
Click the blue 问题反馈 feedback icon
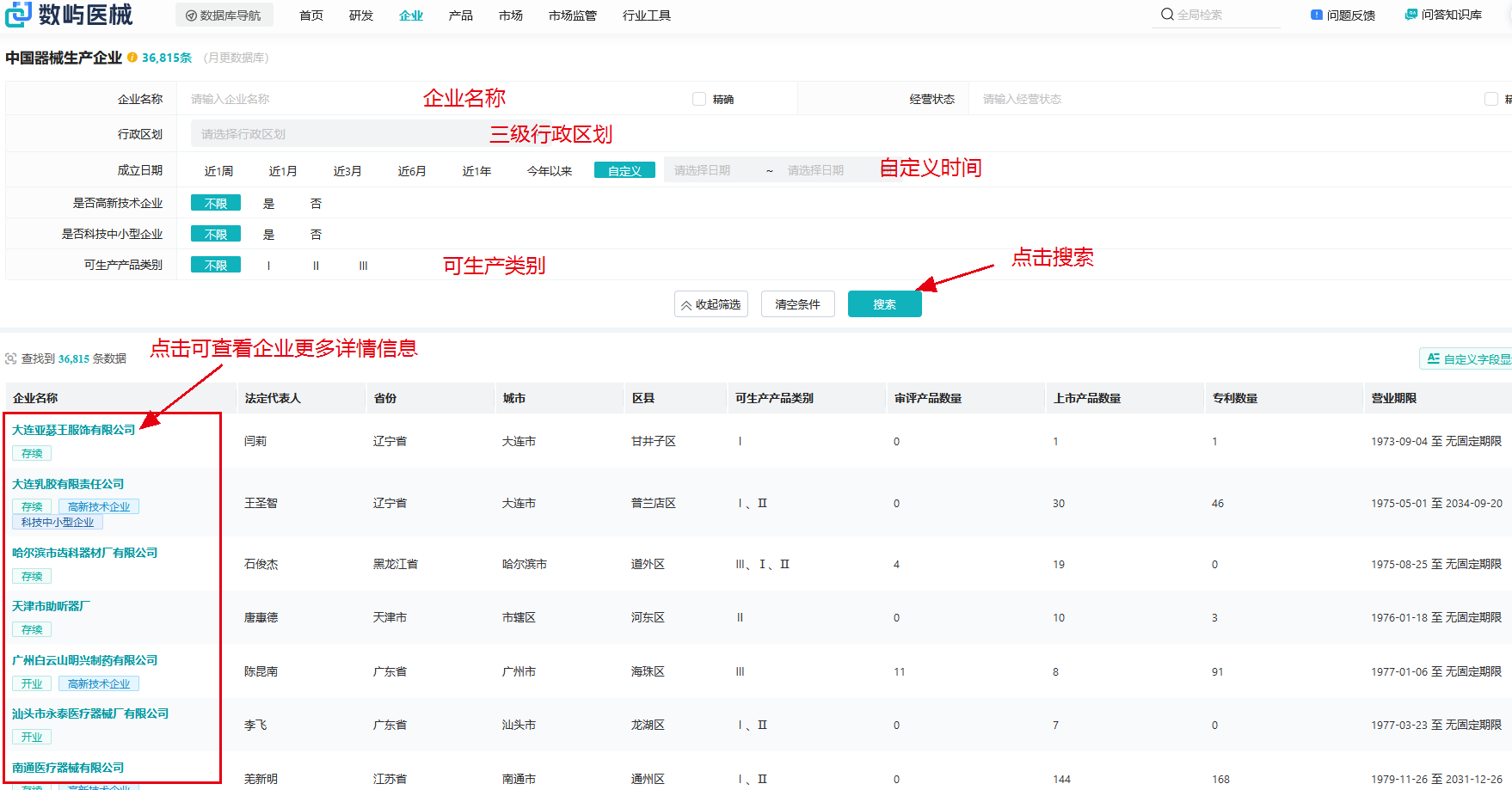click(1316, 15)
